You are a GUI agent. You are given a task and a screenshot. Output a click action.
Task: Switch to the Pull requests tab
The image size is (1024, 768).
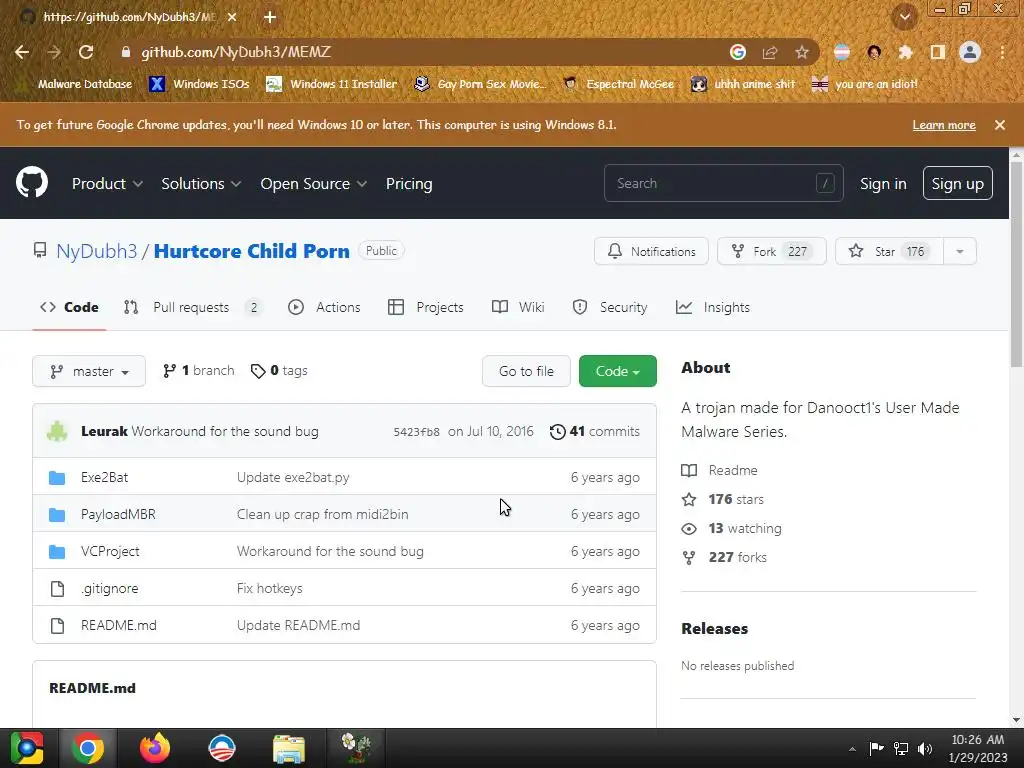click(x=193, y=308)
